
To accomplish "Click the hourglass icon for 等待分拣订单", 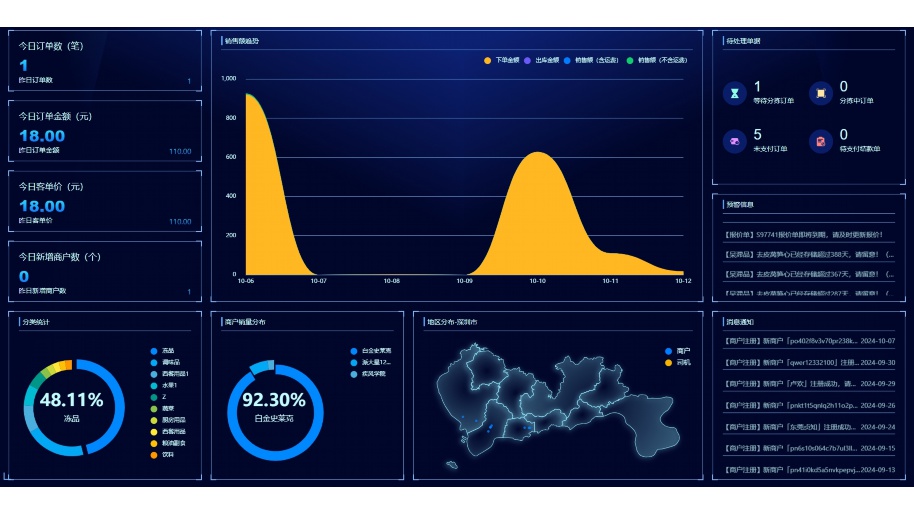I will (734, 93).
